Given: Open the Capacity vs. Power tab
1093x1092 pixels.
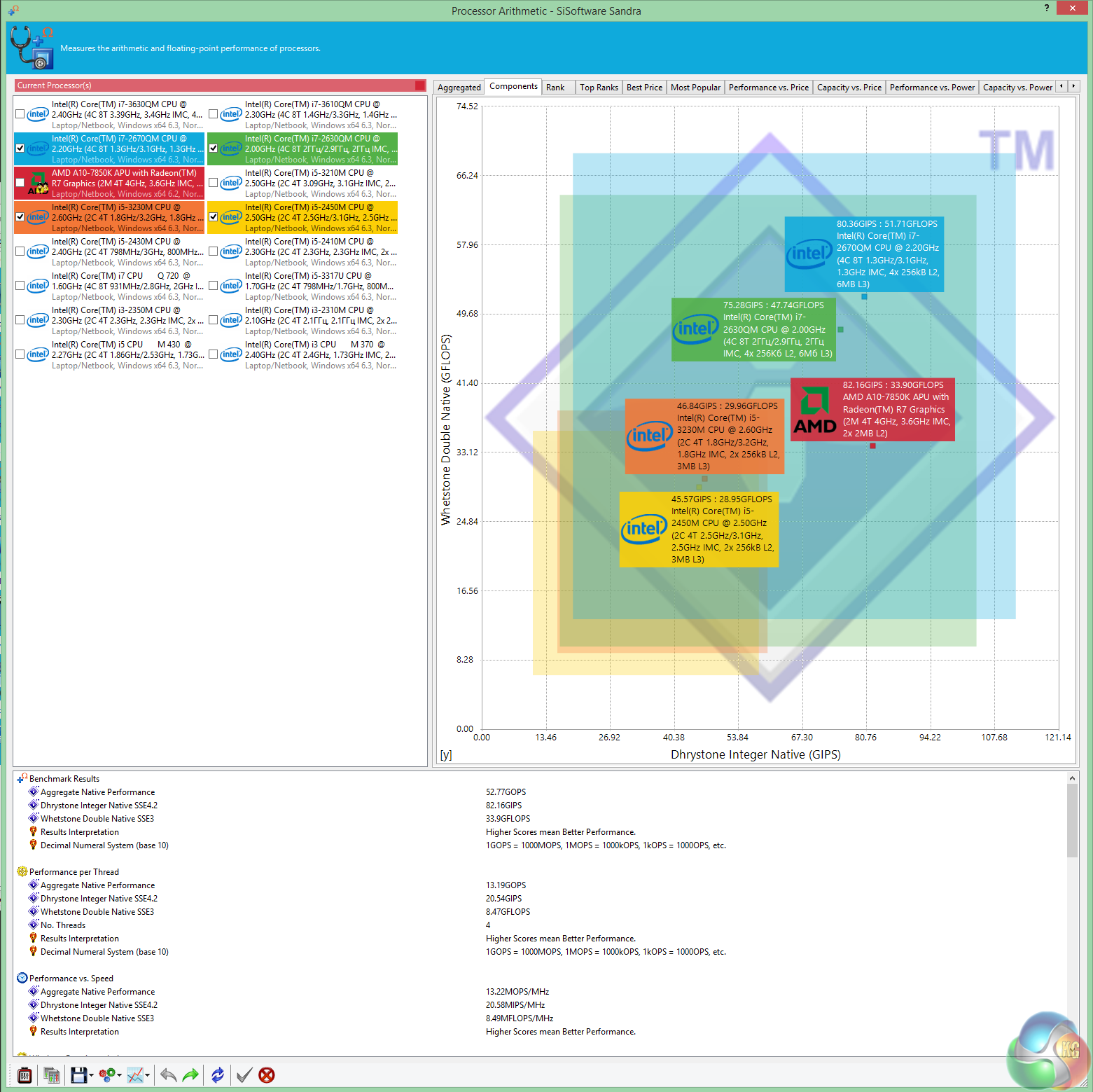Looking at the screenshot, I should (1017, 88).
